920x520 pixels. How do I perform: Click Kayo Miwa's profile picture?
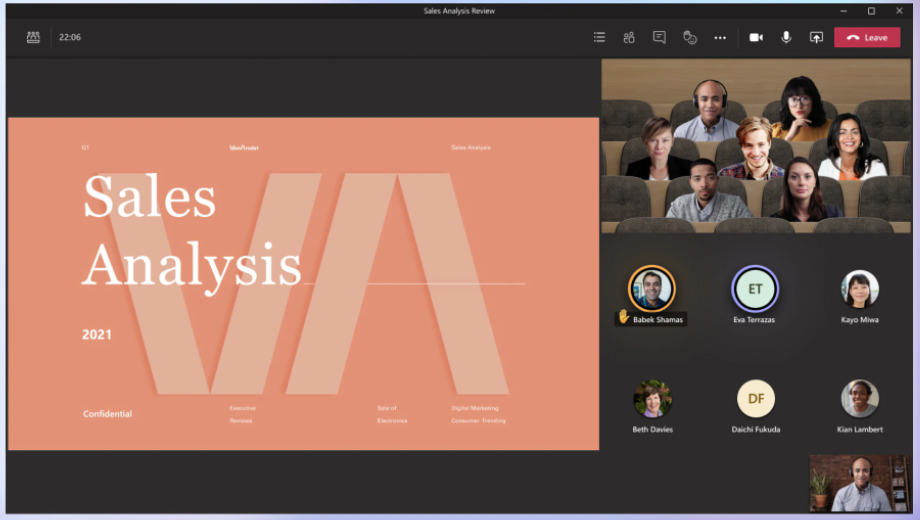859,289
